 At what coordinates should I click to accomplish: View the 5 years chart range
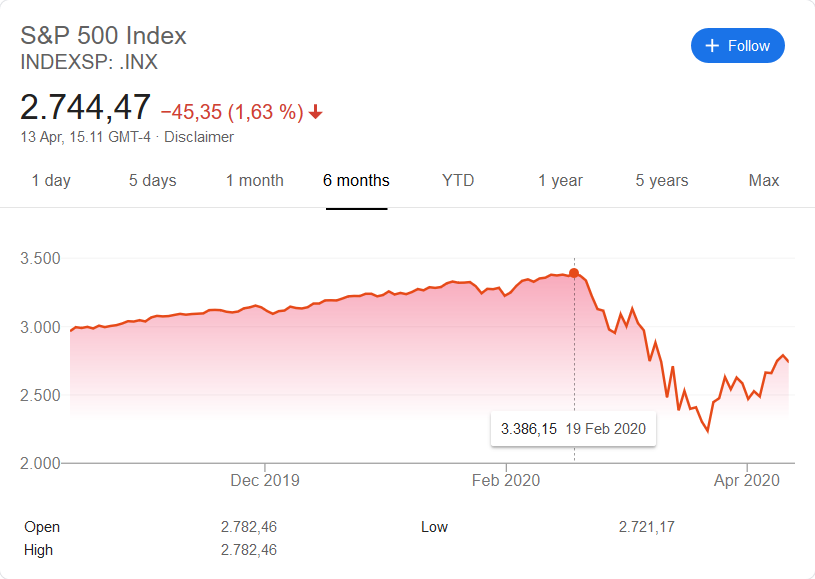coord(662,181)
